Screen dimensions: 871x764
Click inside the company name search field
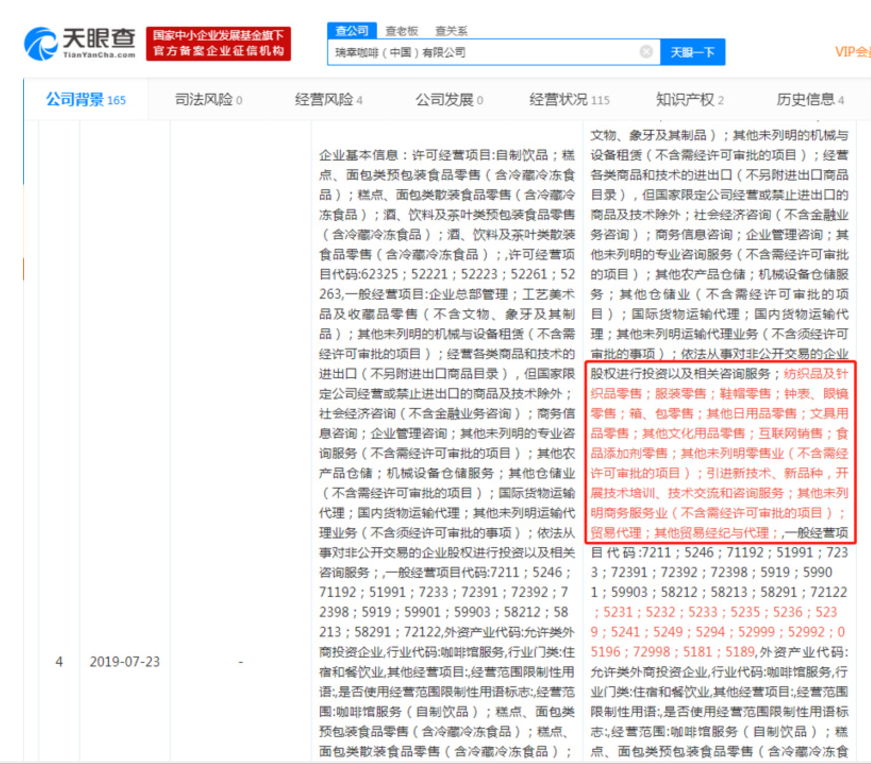click(490, 51)
